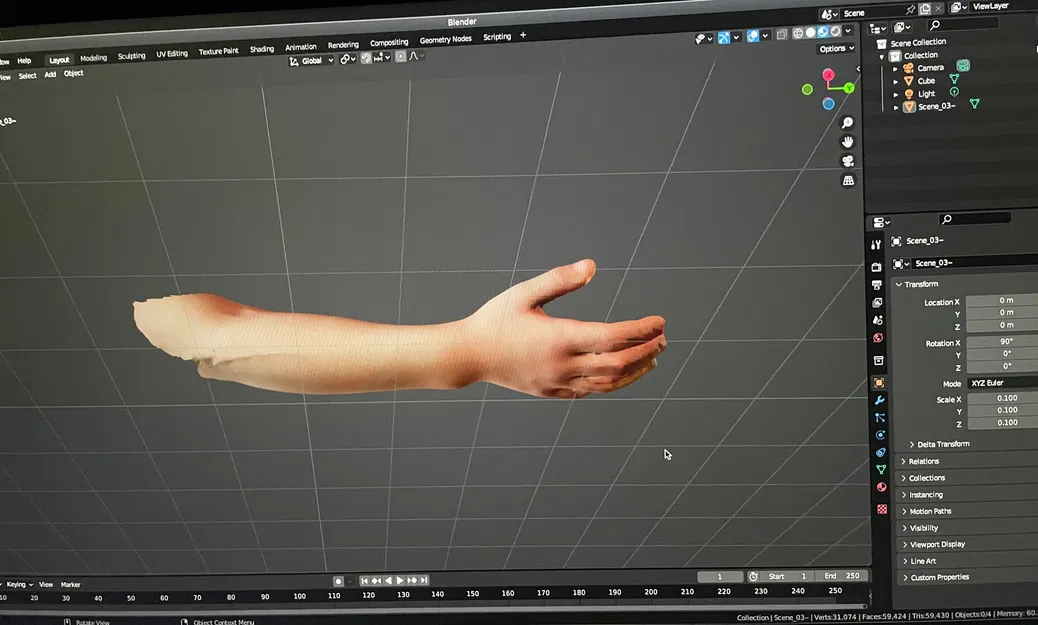Switch to the UV Editing workspace tab
Image resolution: width=1038 pixels, height=625 pixels.
coord(172,54)
